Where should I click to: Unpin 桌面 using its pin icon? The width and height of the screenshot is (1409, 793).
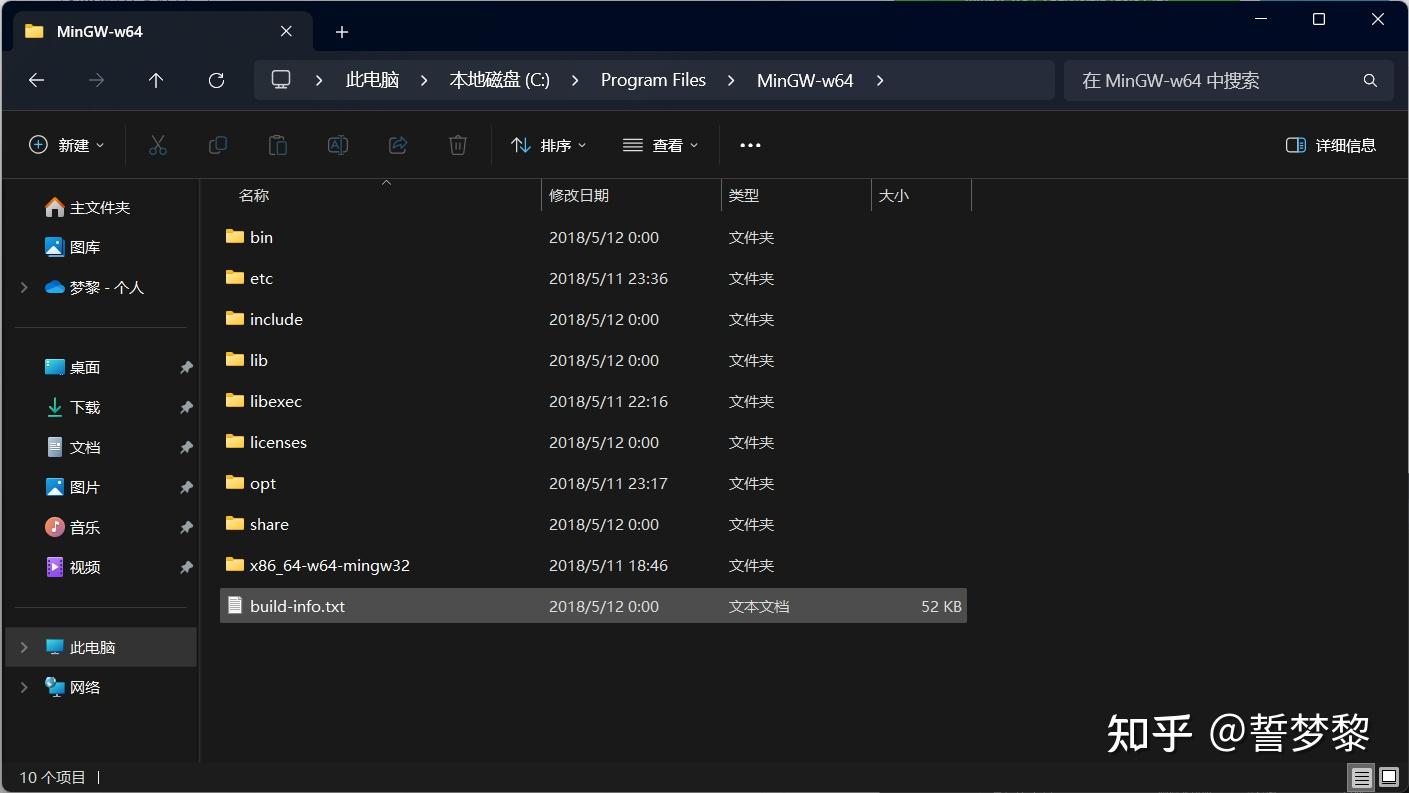pos(186,368)
